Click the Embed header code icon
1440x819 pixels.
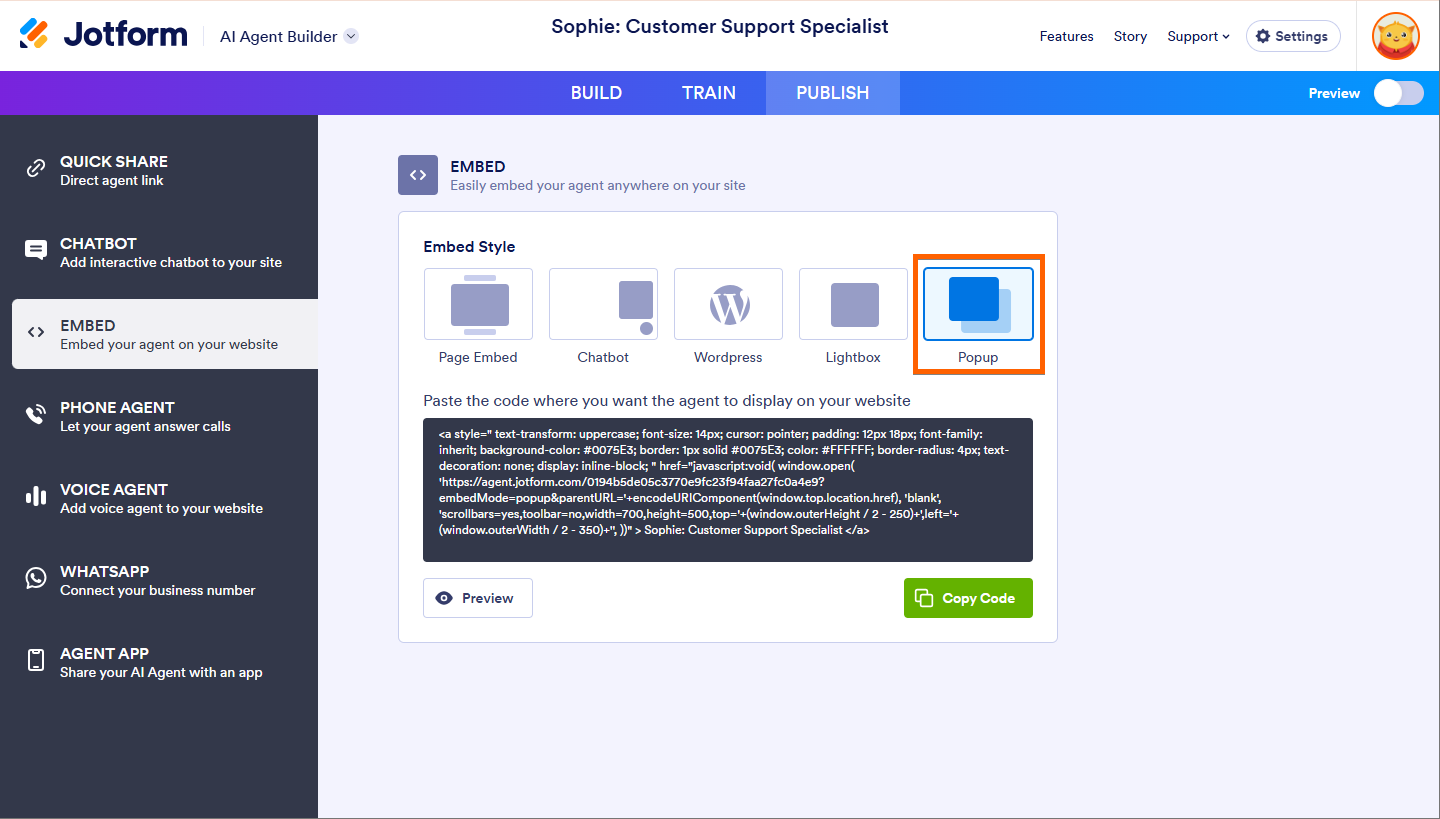tap(418, 175)
